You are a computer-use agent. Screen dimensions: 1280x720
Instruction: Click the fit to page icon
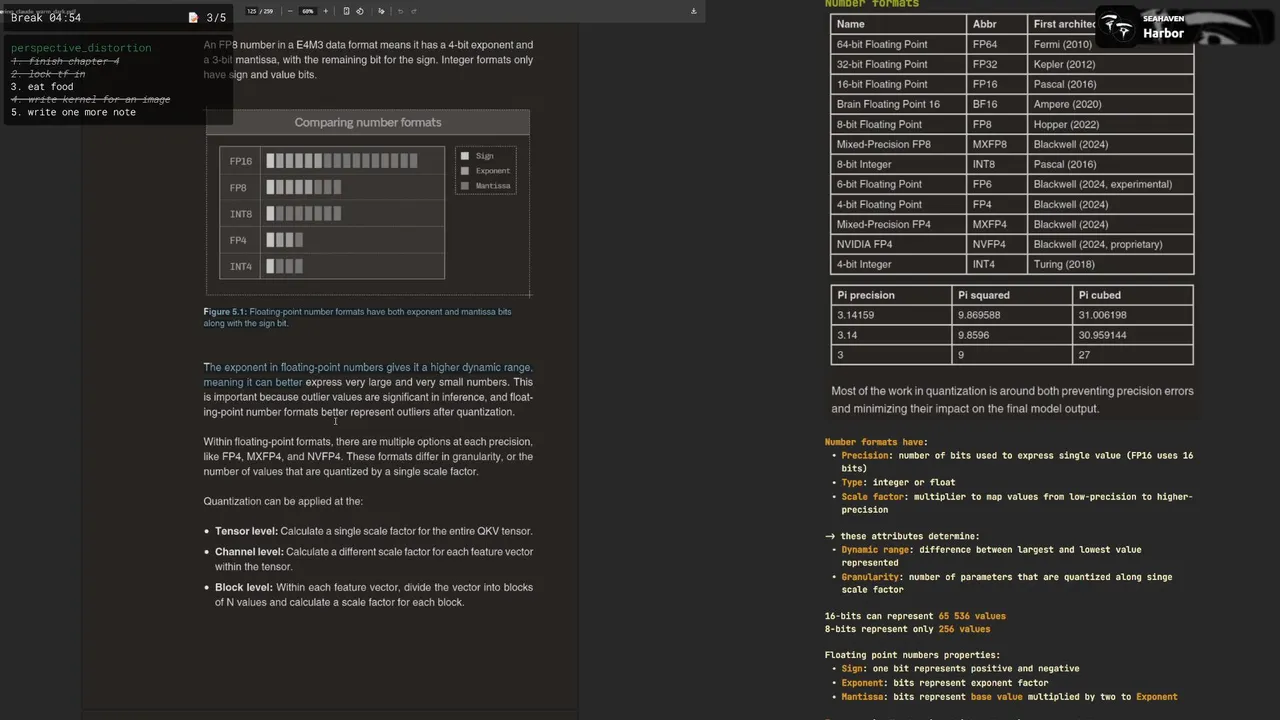(346, 11)
